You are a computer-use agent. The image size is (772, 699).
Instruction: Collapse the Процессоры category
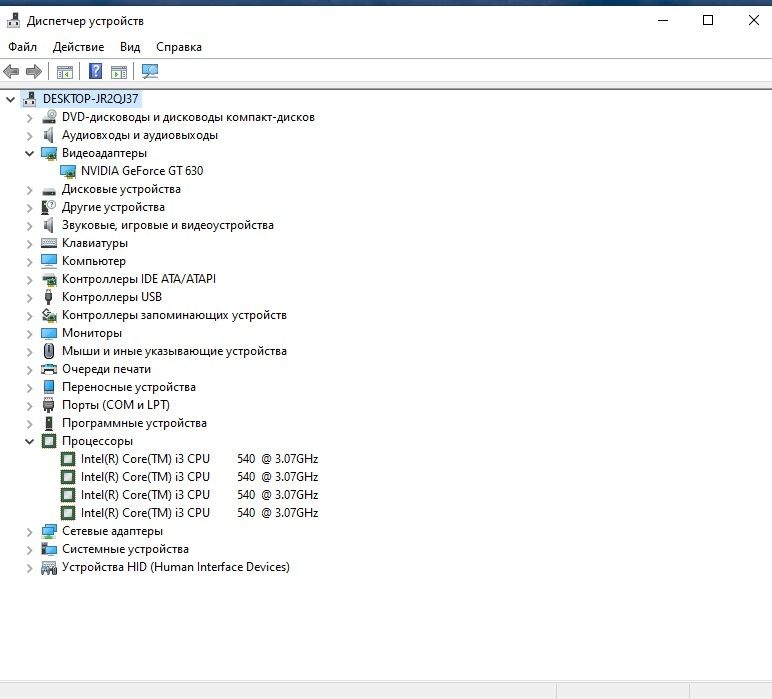pyautogui.click(x=30, y=442)
